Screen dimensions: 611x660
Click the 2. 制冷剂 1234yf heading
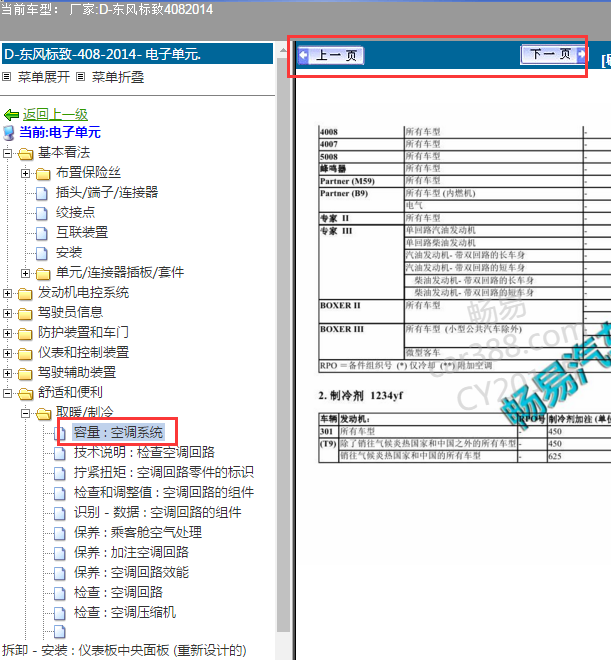click(361, 396)
